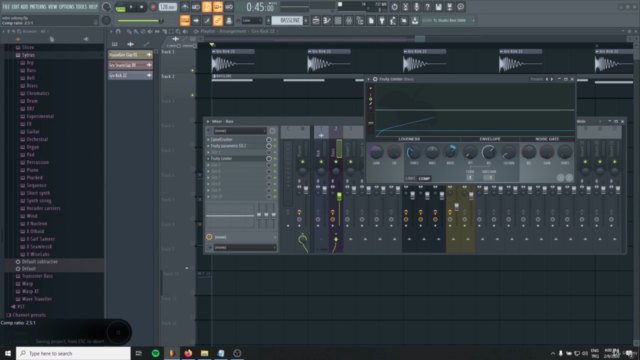640x360 pixels.
Task: Click the Fruity Limiter GAIN knob
Action: tap(376, 152)
